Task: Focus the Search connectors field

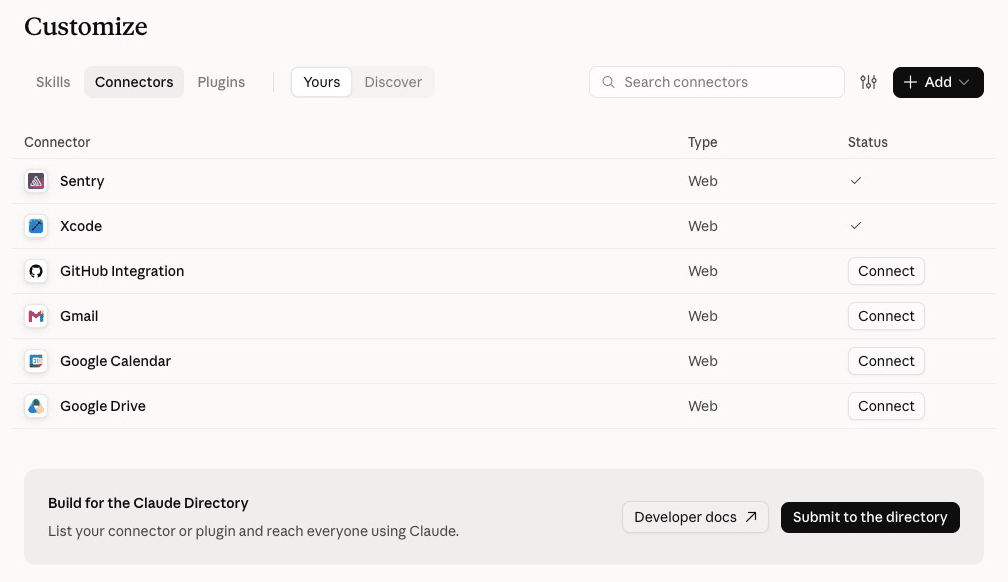Action: (716, 82)
